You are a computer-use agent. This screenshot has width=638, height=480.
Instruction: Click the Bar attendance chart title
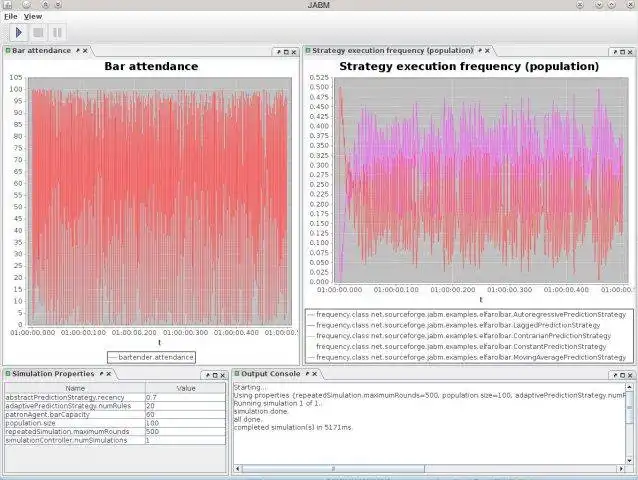pos(151,66)
